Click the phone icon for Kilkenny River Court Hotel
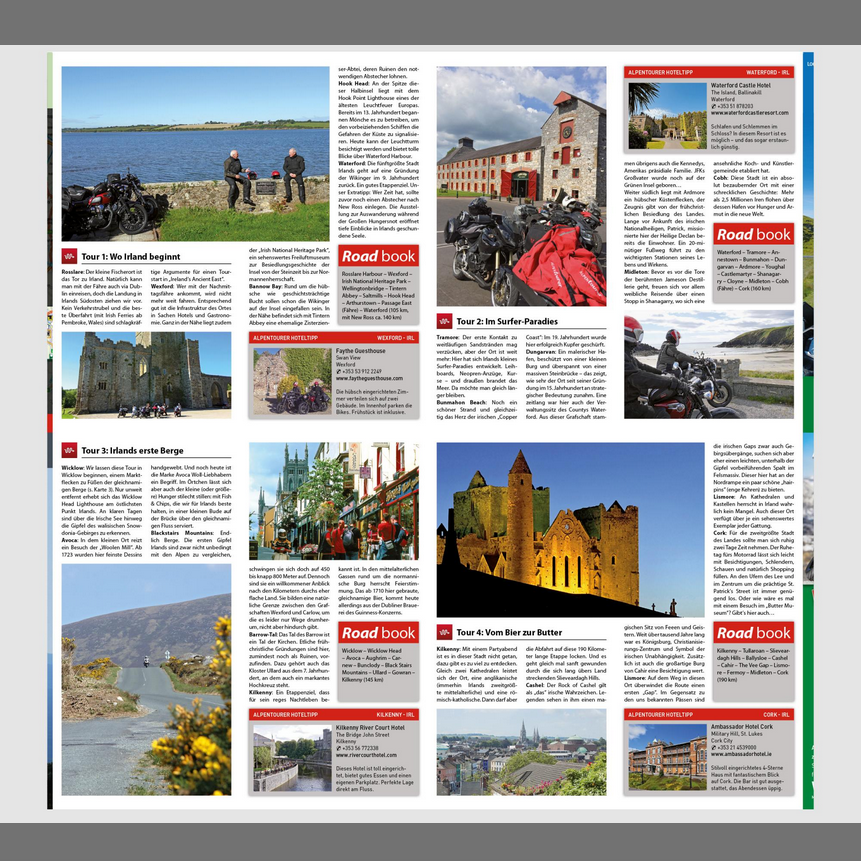The height and width of the screenshot is (866, 866). [340, 747]
